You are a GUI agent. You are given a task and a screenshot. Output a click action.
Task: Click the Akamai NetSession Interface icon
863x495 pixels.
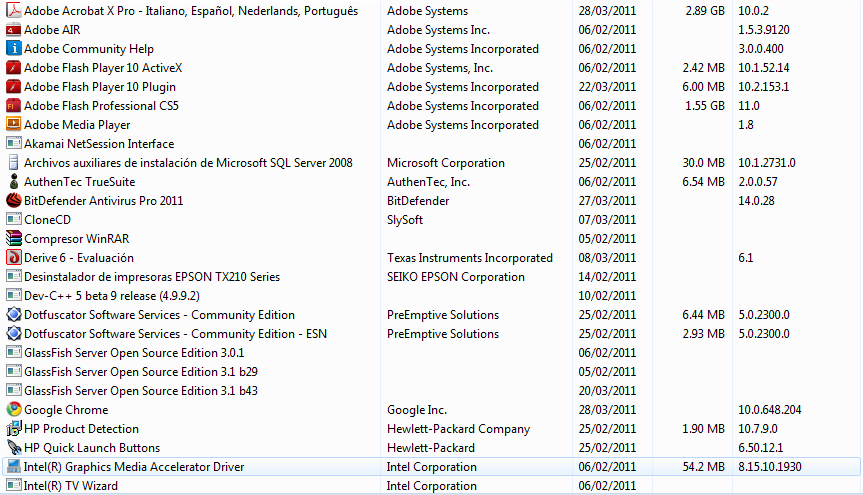coord(14,144)
